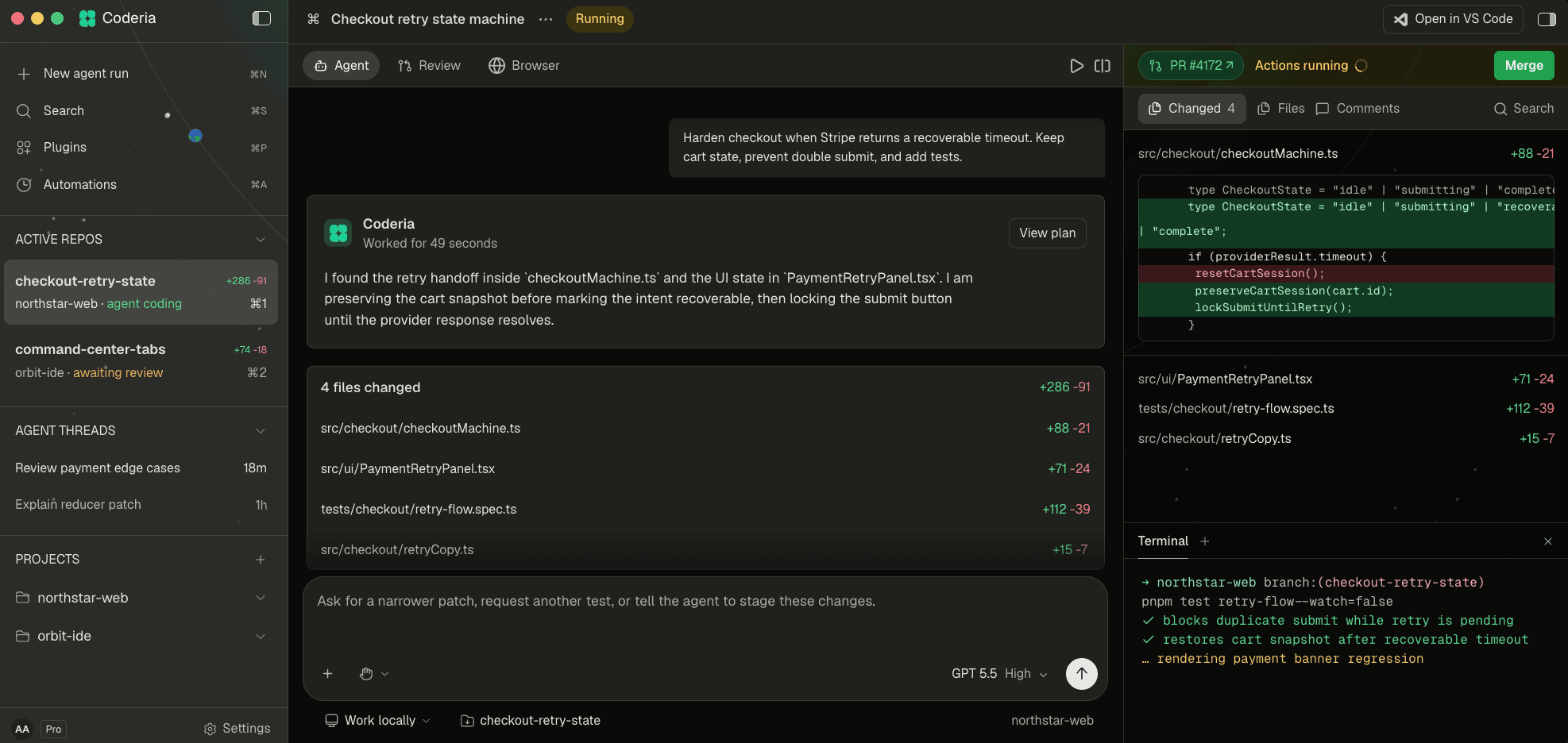The width and height of the screenshot is (1568, 743).
Task: Click the Merge button
Action: pos(1524,66)
